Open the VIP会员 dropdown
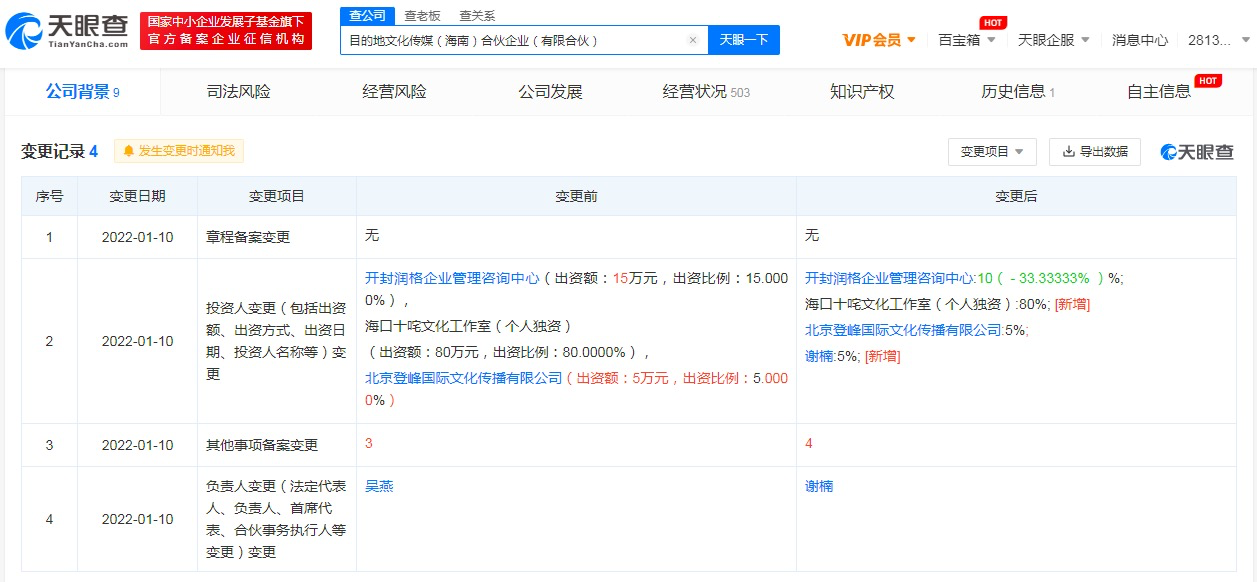Screen dimensions: 1257x582 879,40
